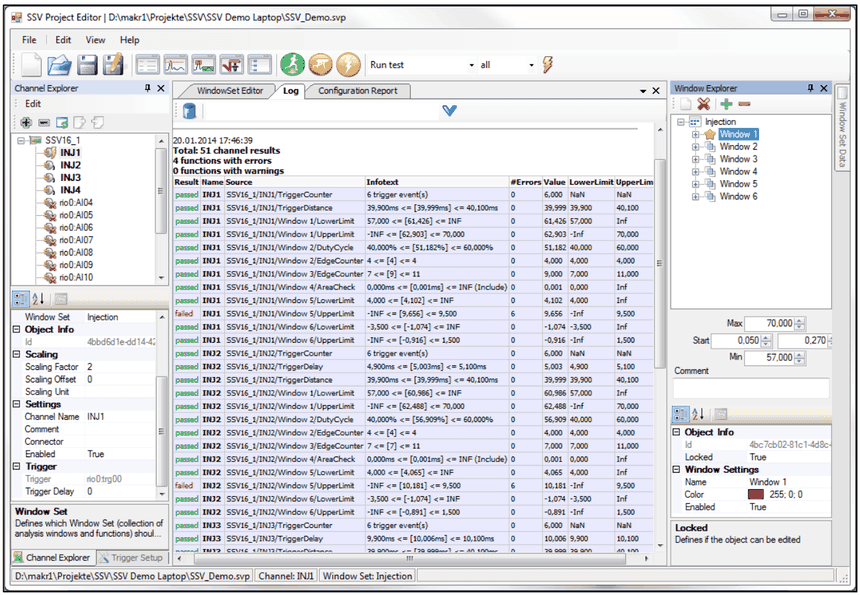860x595 pixels.
Task: Switch to the Trigger Setup bottom tab
Action: click(x=132, y=558)
